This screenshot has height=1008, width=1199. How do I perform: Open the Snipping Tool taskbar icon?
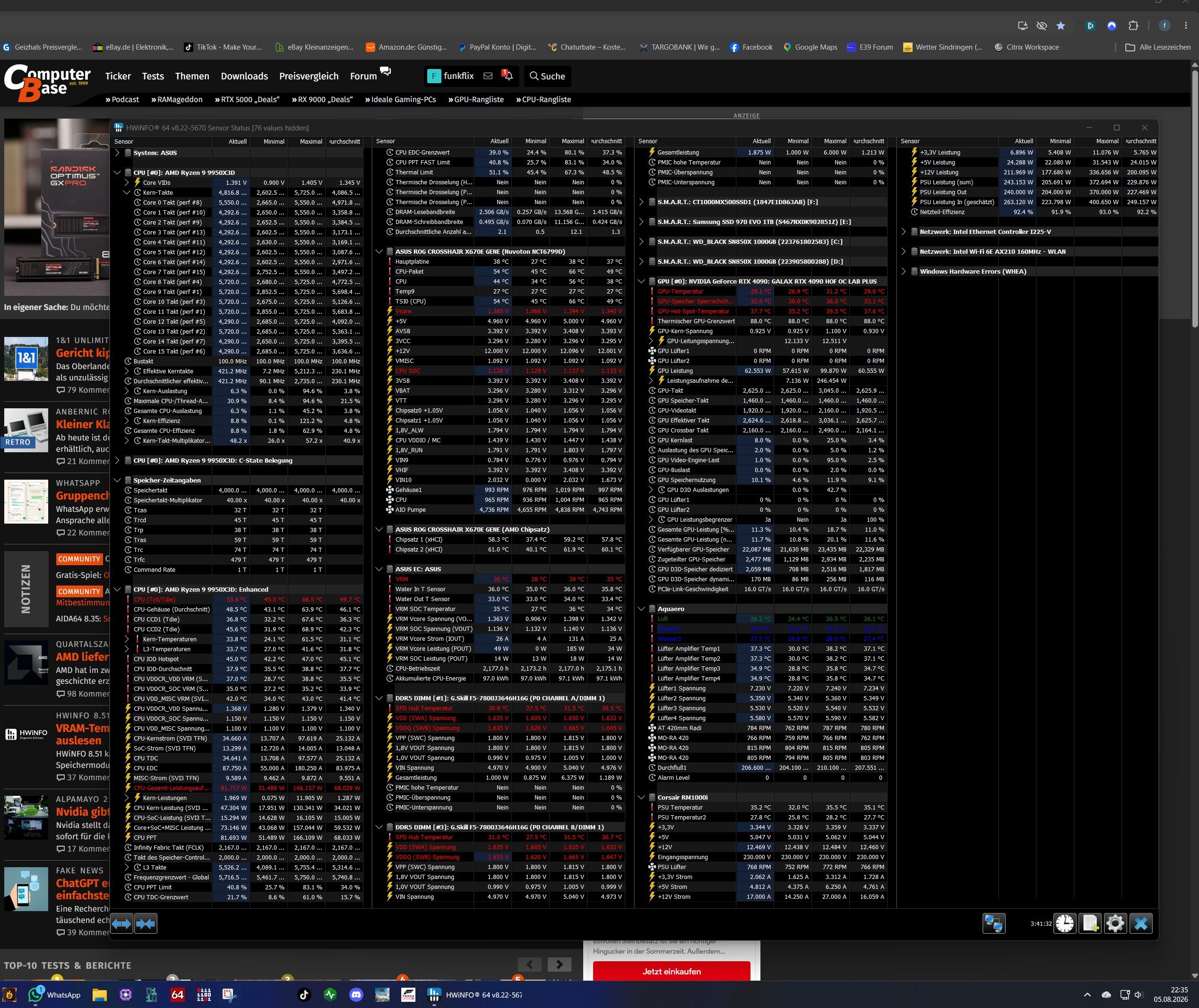[229, 995]
